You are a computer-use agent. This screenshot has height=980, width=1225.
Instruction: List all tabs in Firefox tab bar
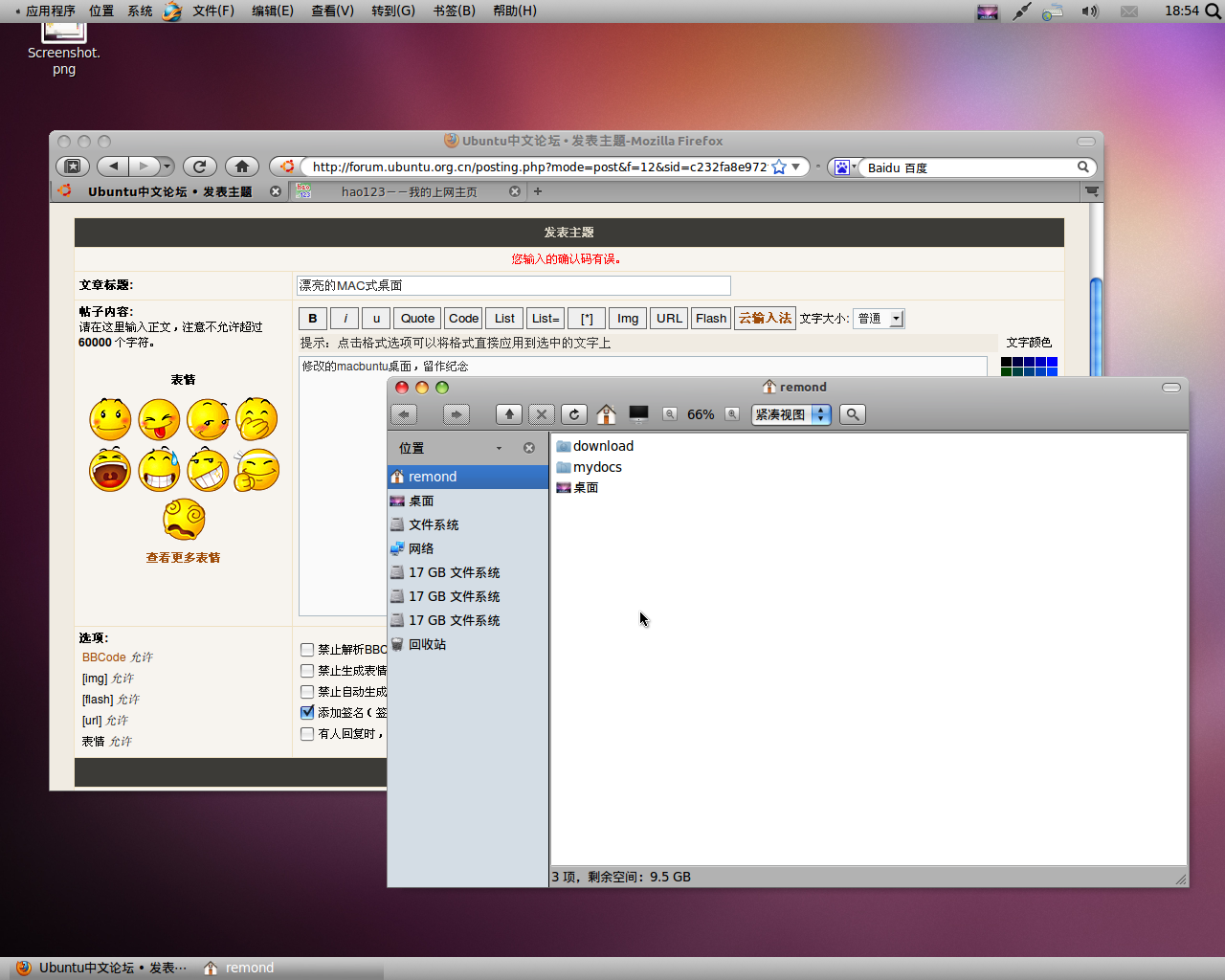click(1091, 191)
